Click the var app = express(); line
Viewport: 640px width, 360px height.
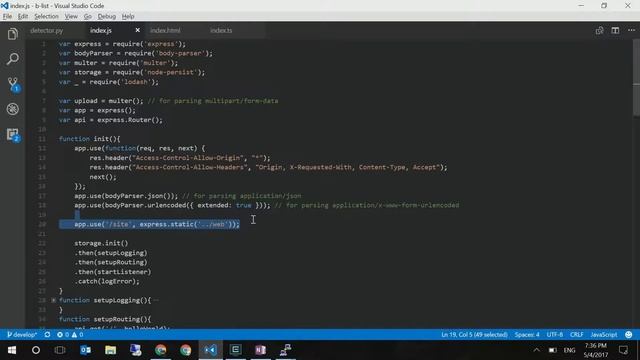[x=97, y=110]
